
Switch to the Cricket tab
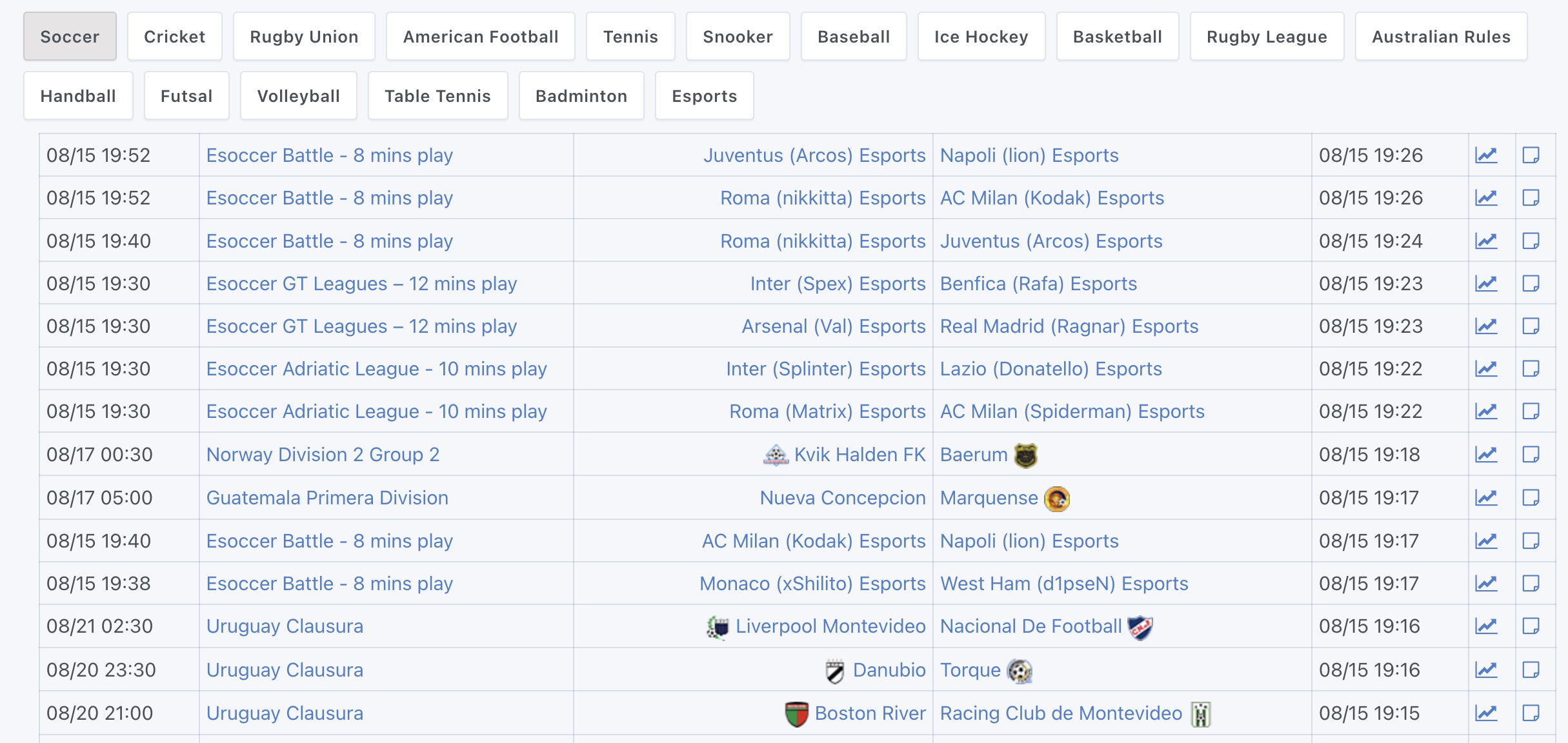tap(175, 36)
